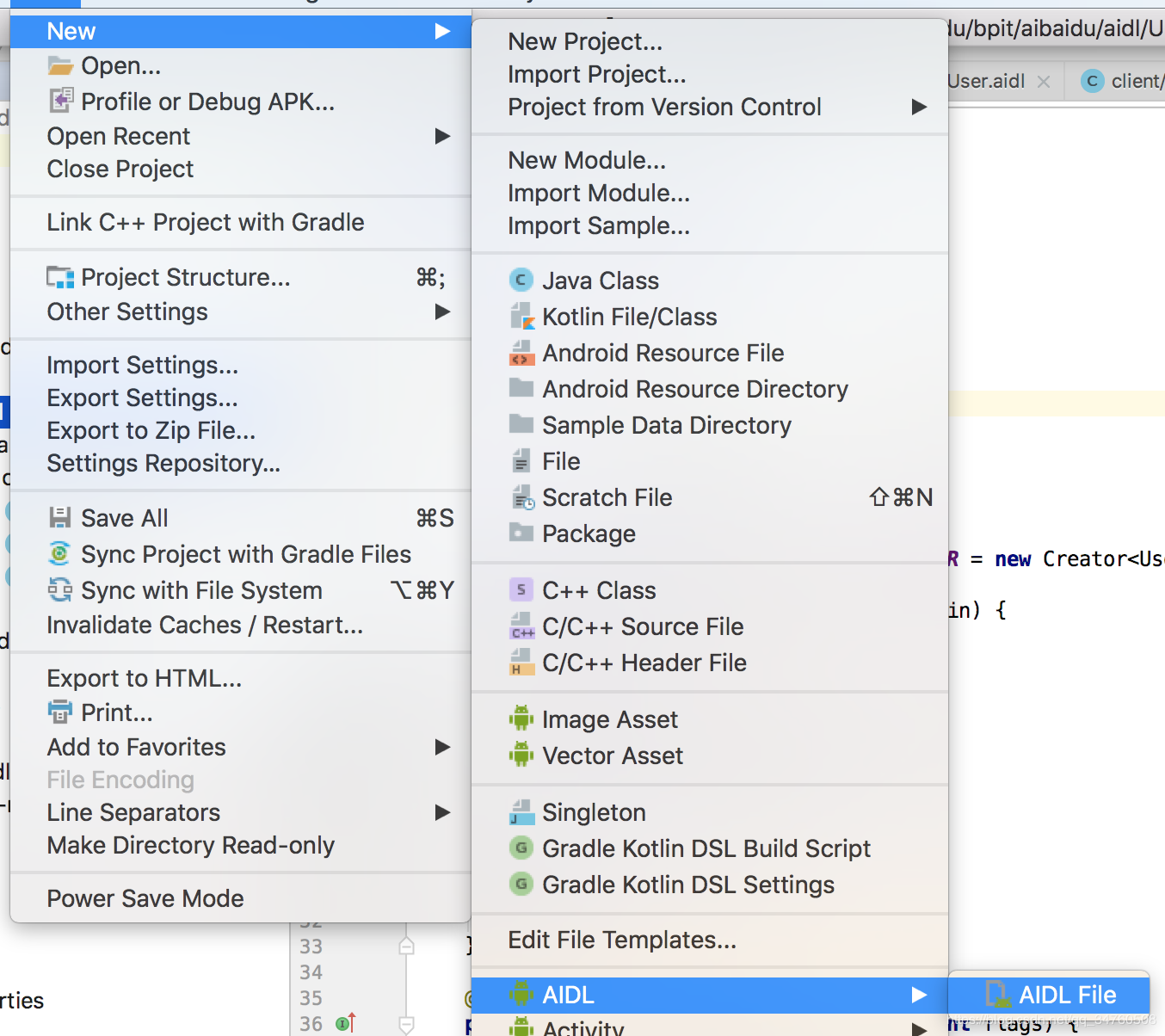Expand the Line Separators submenu arrow
The height and width of the screenshot is (1036, 1165).
[443, 812]
